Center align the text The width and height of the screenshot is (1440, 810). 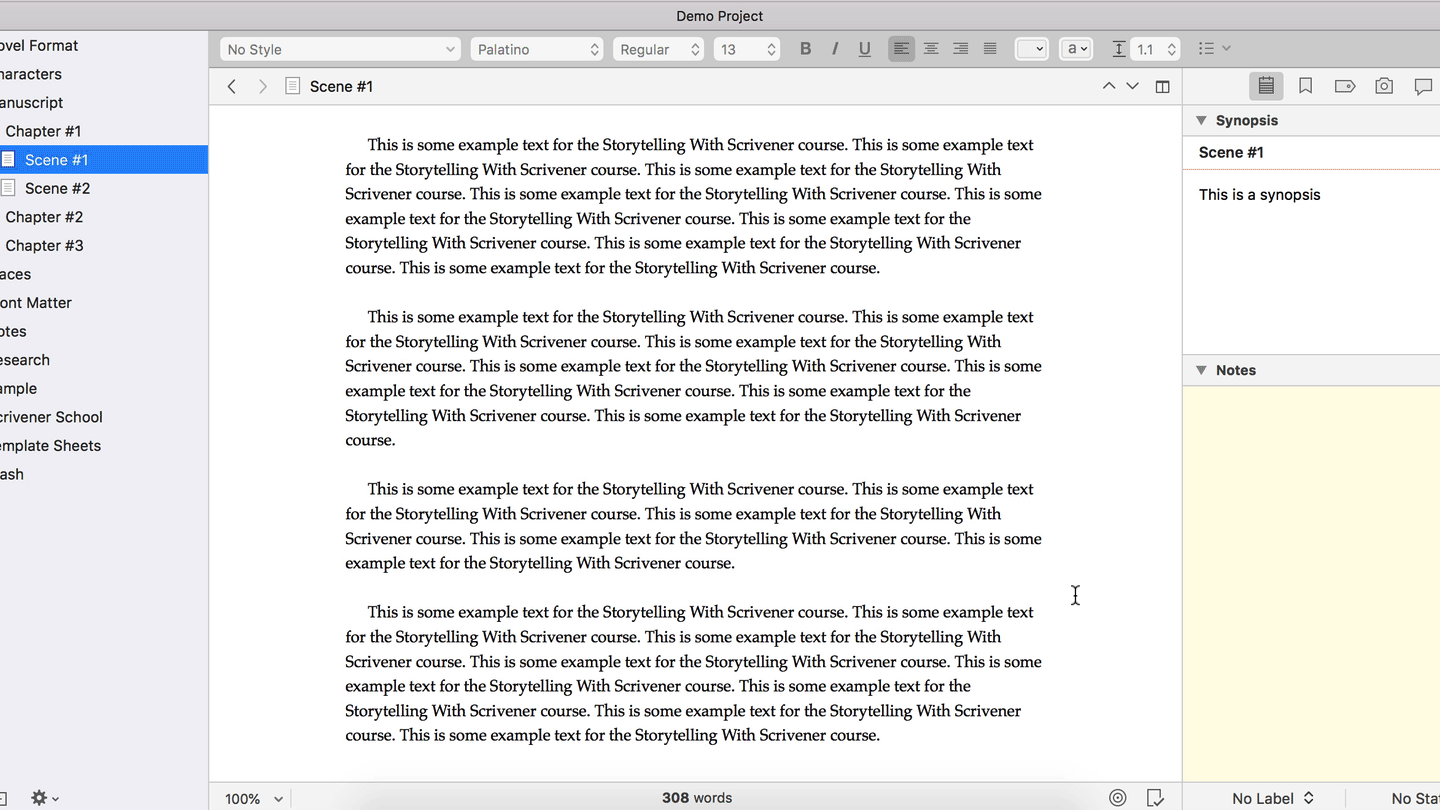pyautogui.click(x=931, y=49)
